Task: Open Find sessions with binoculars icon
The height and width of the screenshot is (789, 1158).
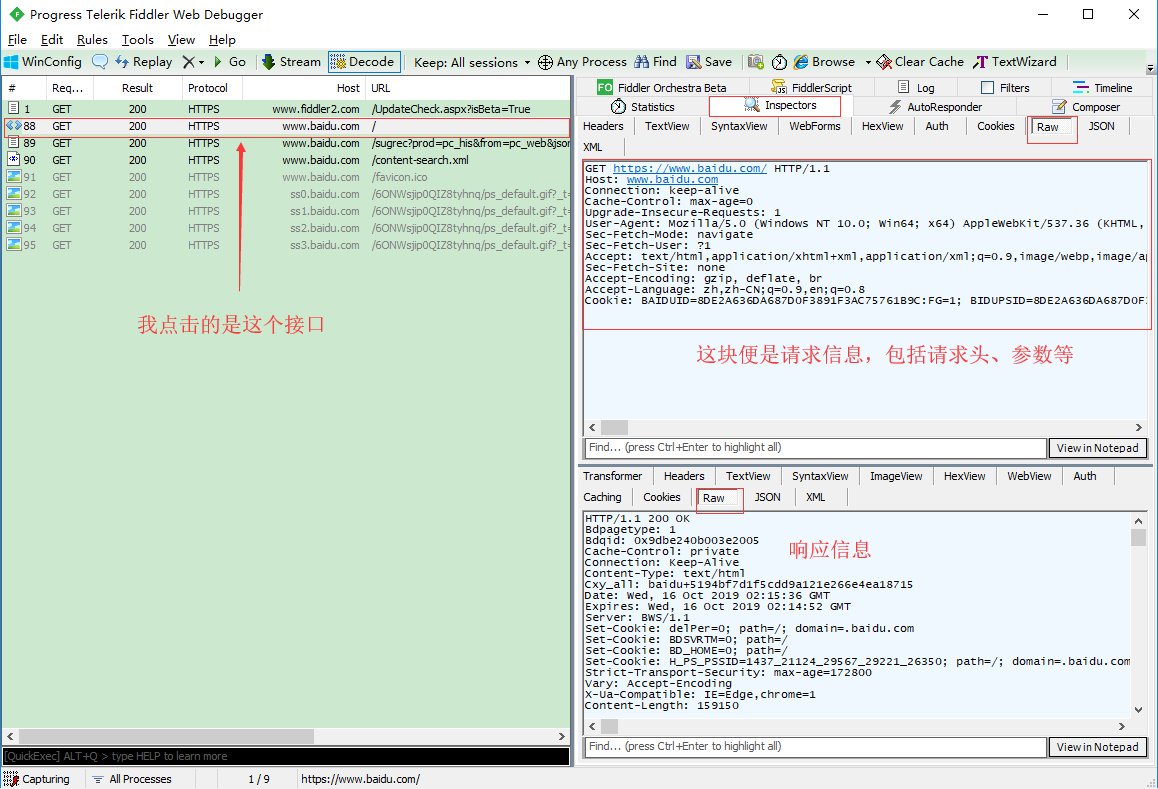Action: pos(655,62)
